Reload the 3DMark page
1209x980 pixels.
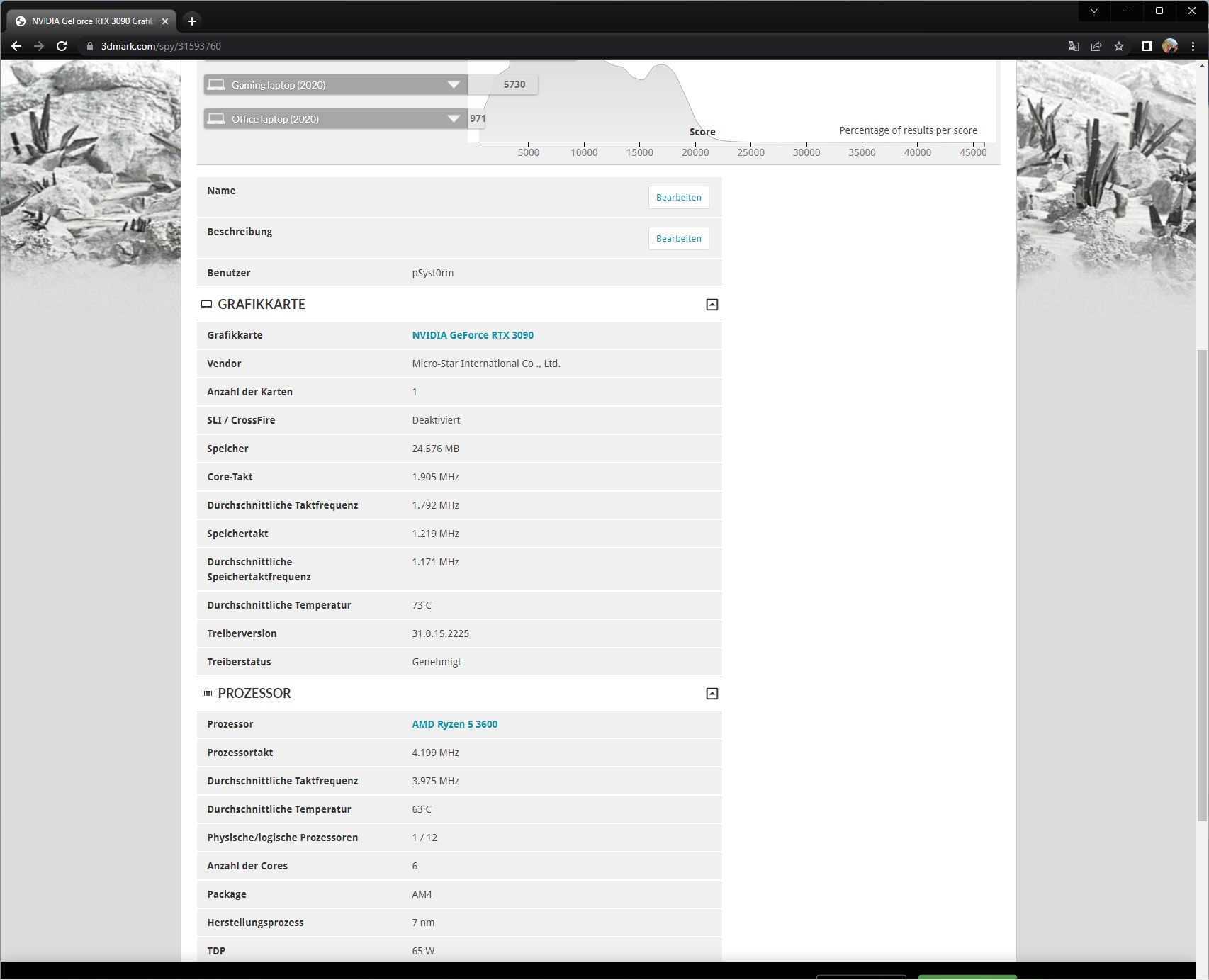pyautogui.click(x=62, y=46)
